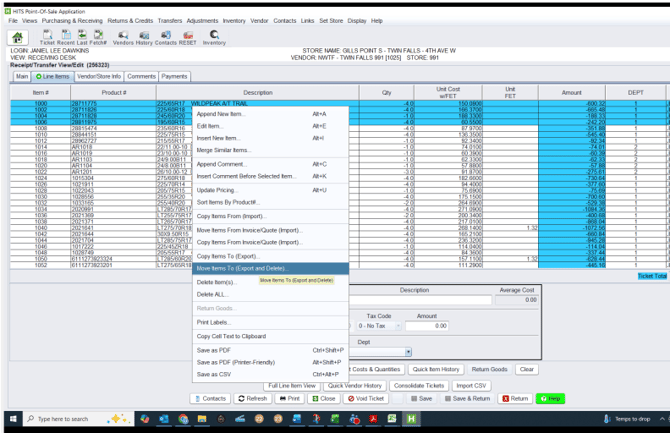Click the Void Ticket button
670x433 pixels.
366,398
